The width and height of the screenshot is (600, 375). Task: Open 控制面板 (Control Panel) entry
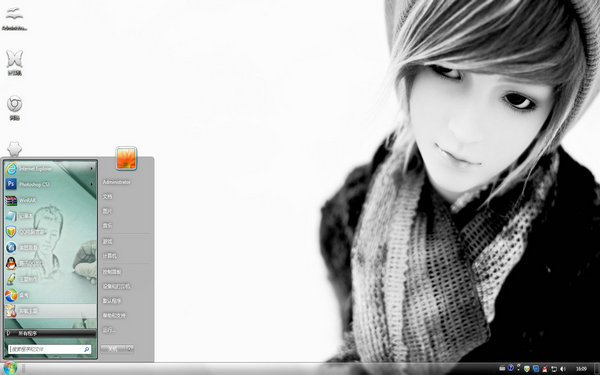click(112, 272)
